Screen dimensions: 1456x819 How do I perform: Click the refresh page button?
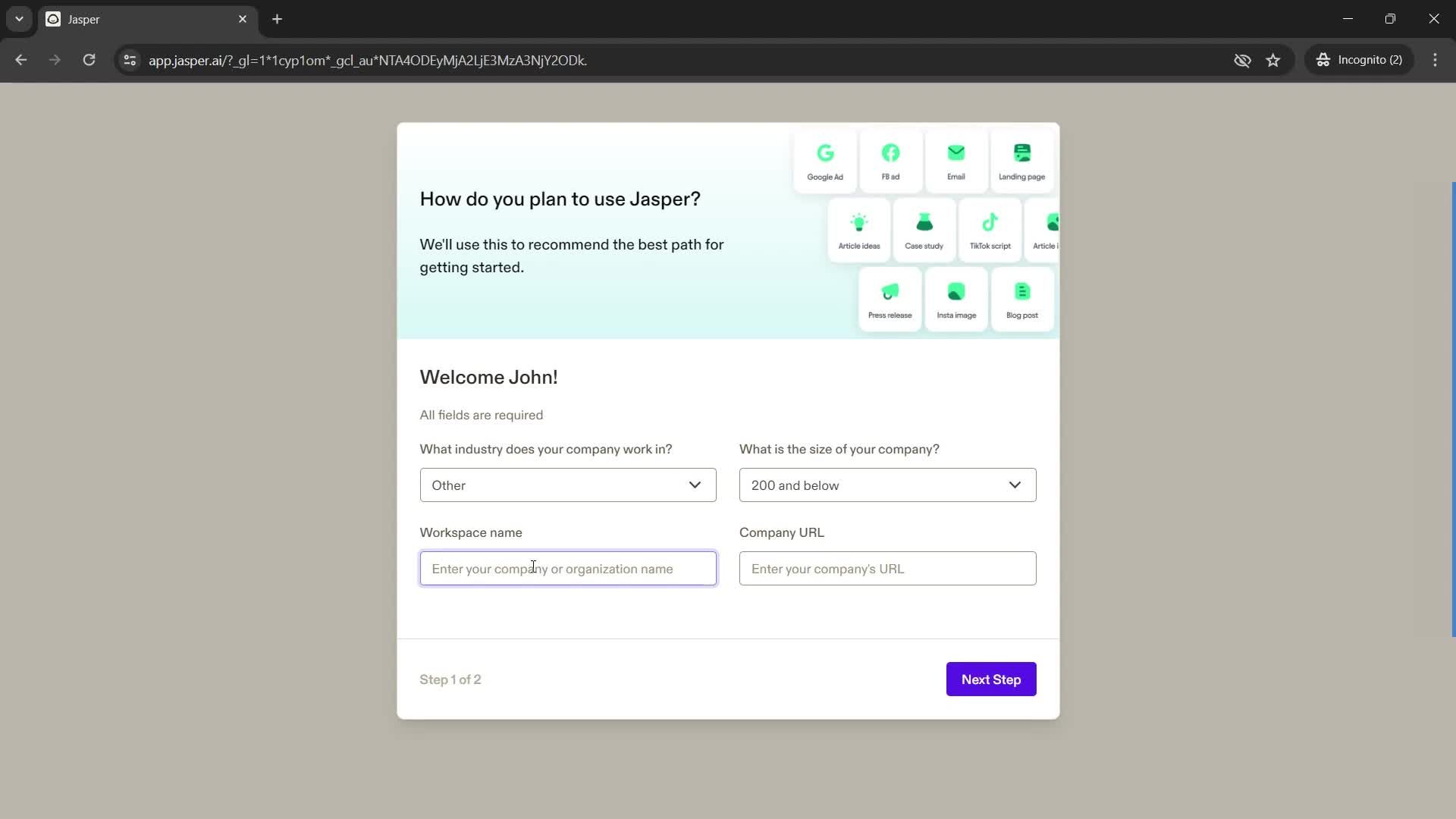90,60
